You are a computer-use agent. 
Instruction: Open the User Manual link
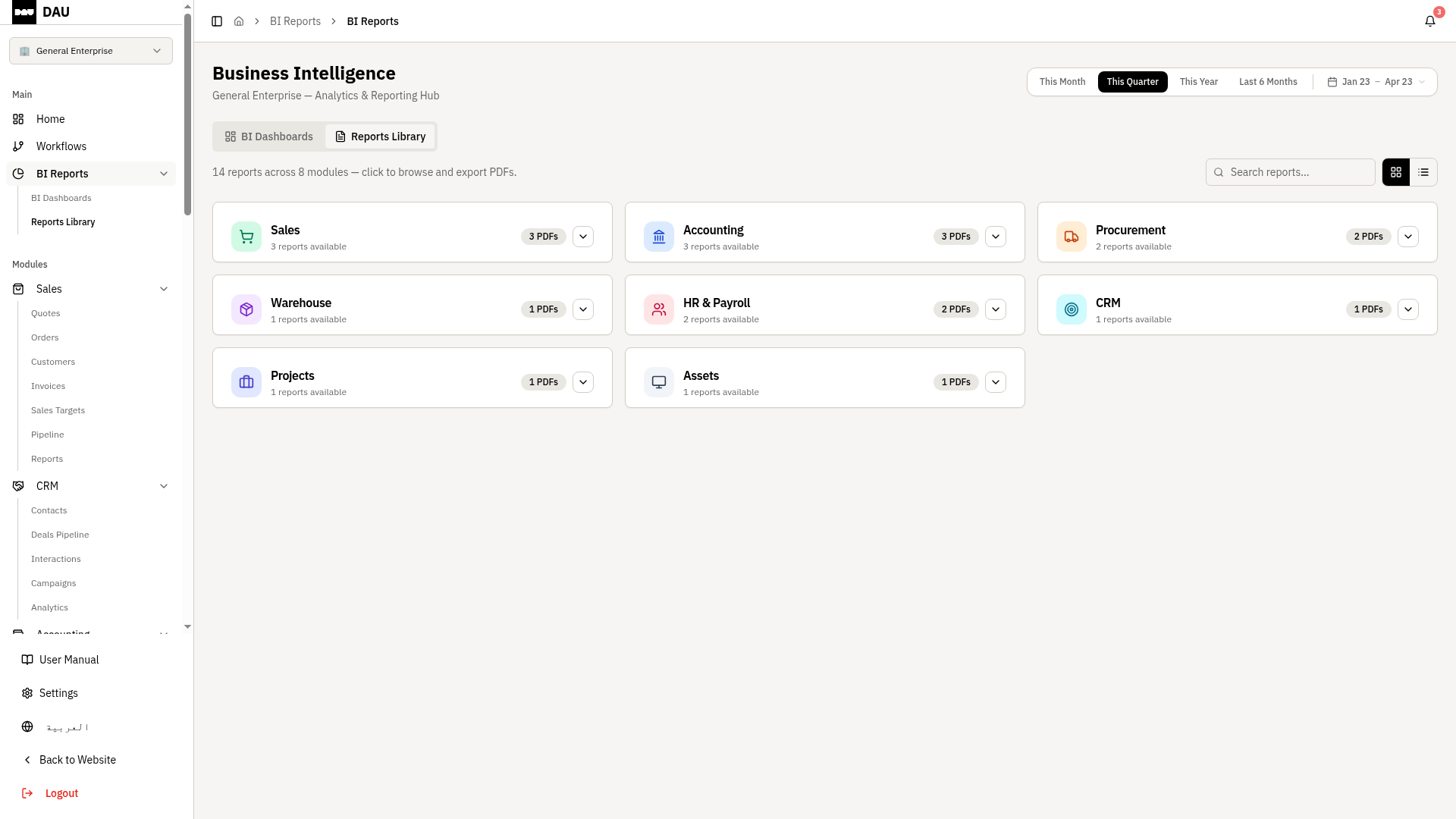tap(68, 660)
